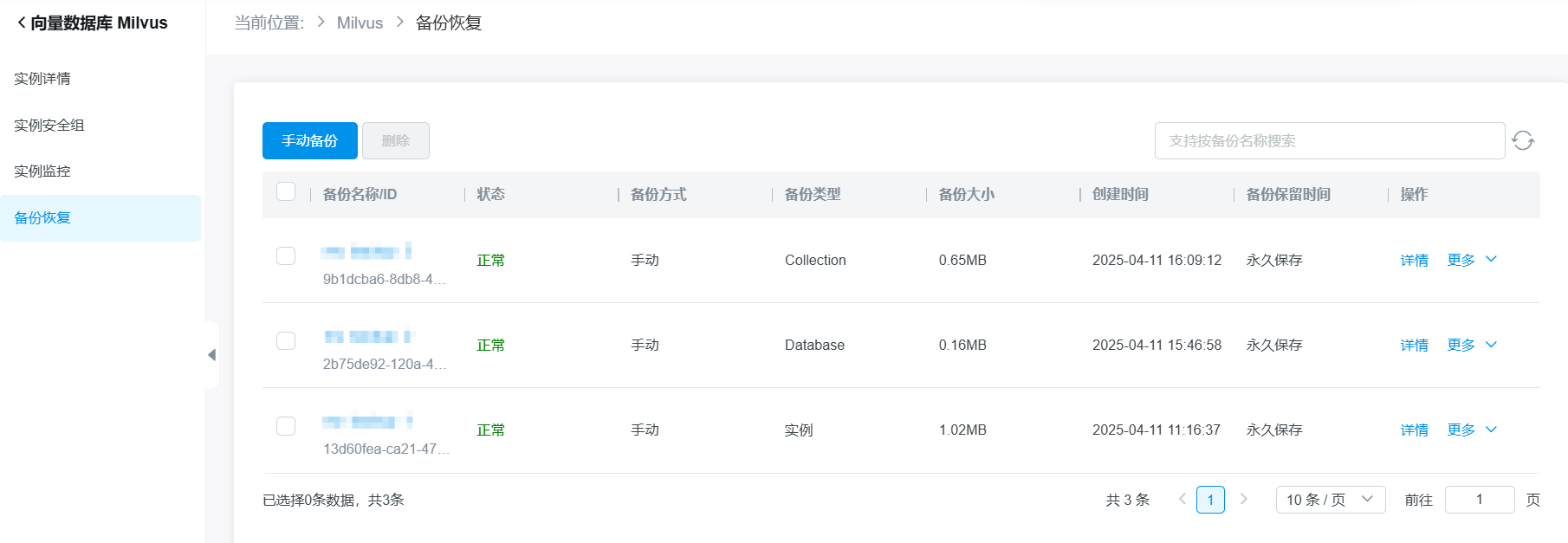This screenshot has width=1568, height=543.
Task: Expand 更多 menu for the Collection backup
Action: click(x=1472, y=260)
